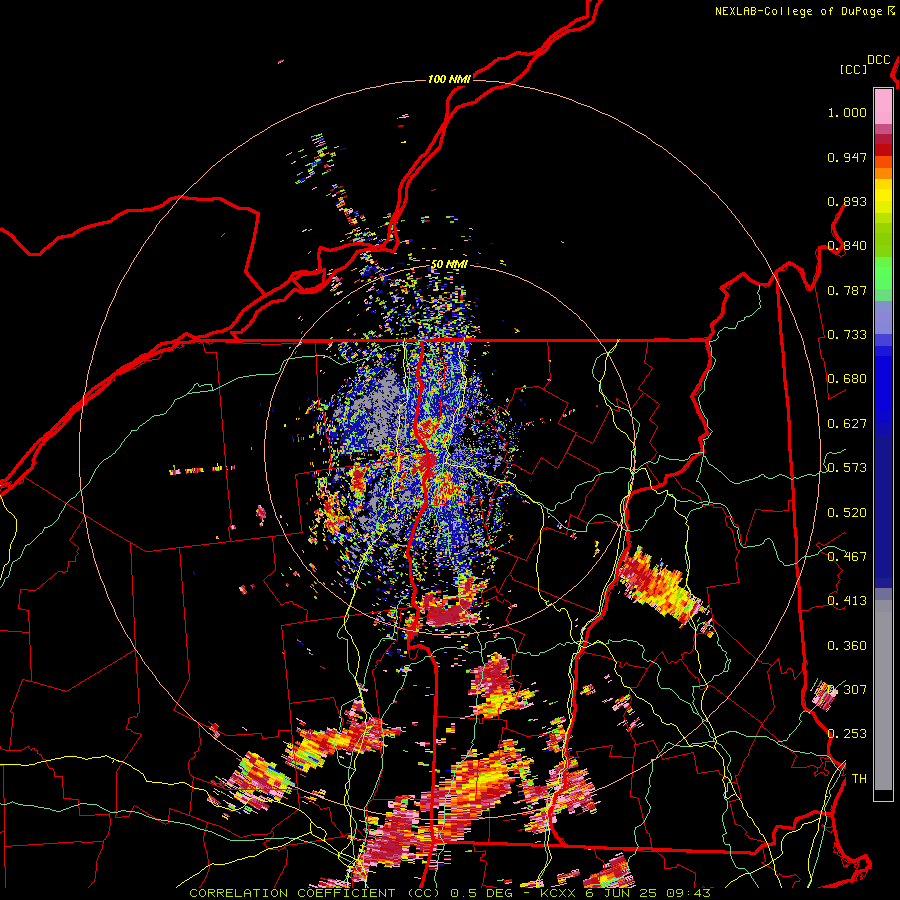Screen dimensions: 900x900
Task: Click the 6 JUN 25 09:43 timestamp
Action: [650, 893]
